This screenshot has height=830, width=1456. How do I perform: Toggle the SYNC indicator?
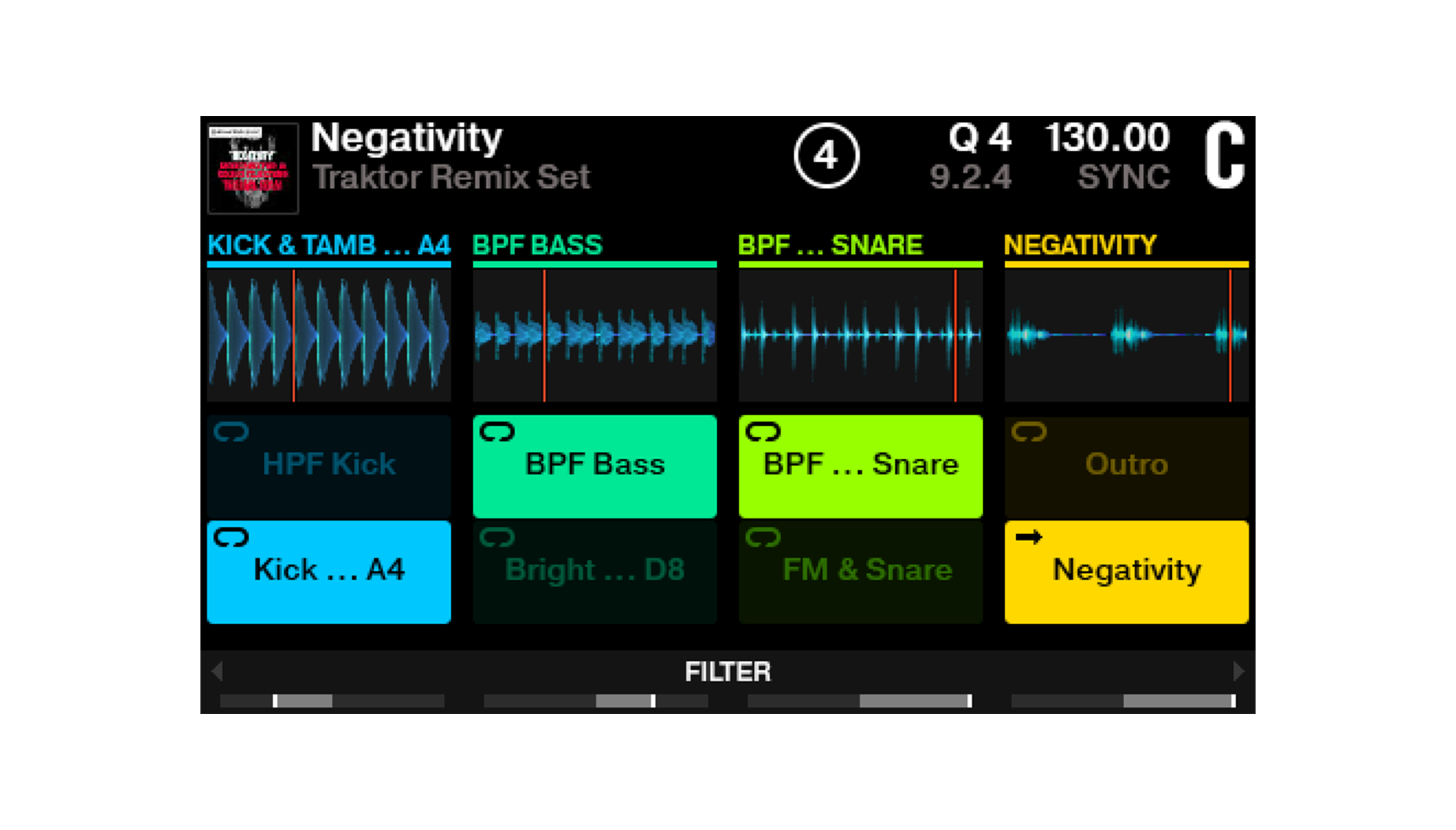click(x=1123, y=178)
